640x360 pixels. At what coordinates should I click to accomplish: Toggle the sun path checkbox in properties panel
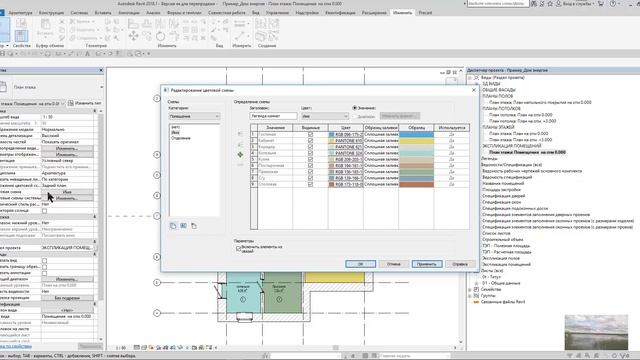click(44, 211)
